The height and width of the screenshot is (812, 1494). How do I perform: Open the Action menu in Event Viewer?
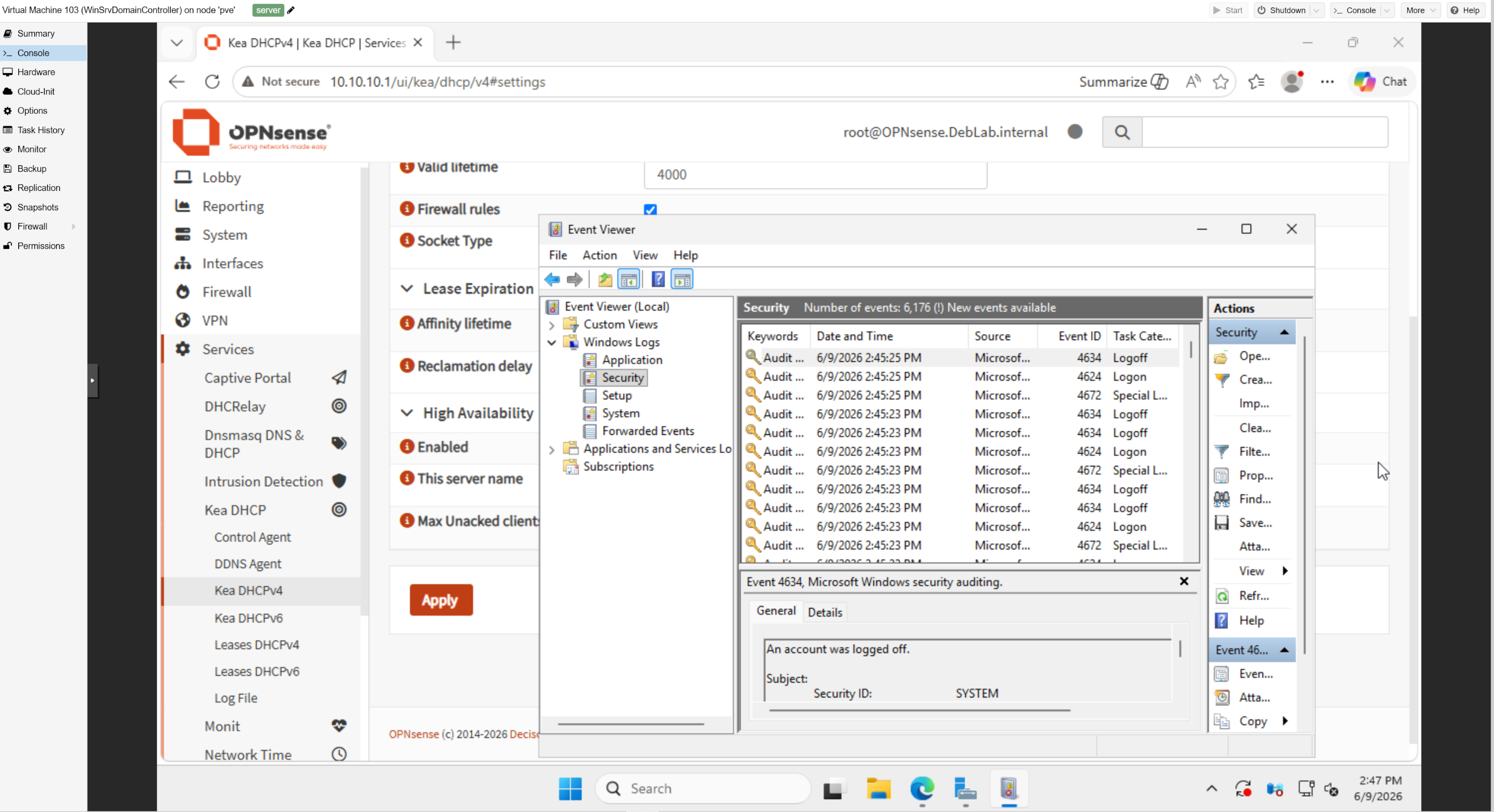[599, 255]
